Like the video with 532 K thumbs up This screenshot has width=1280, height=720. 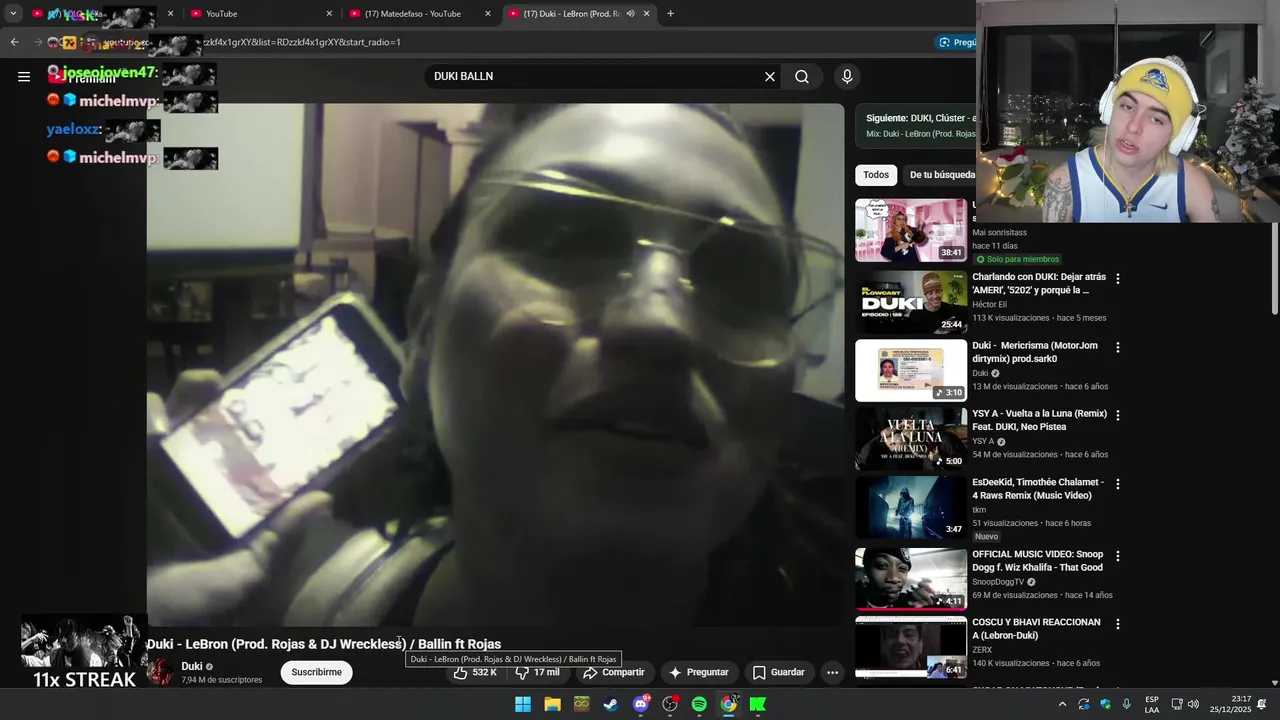[475, 672]
